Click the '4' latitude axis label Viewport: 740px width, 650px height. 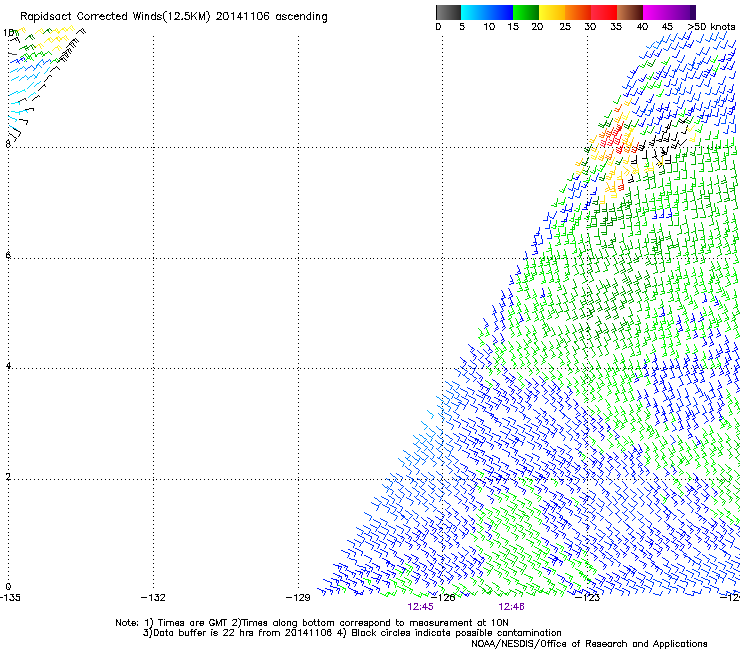(8, 366)
